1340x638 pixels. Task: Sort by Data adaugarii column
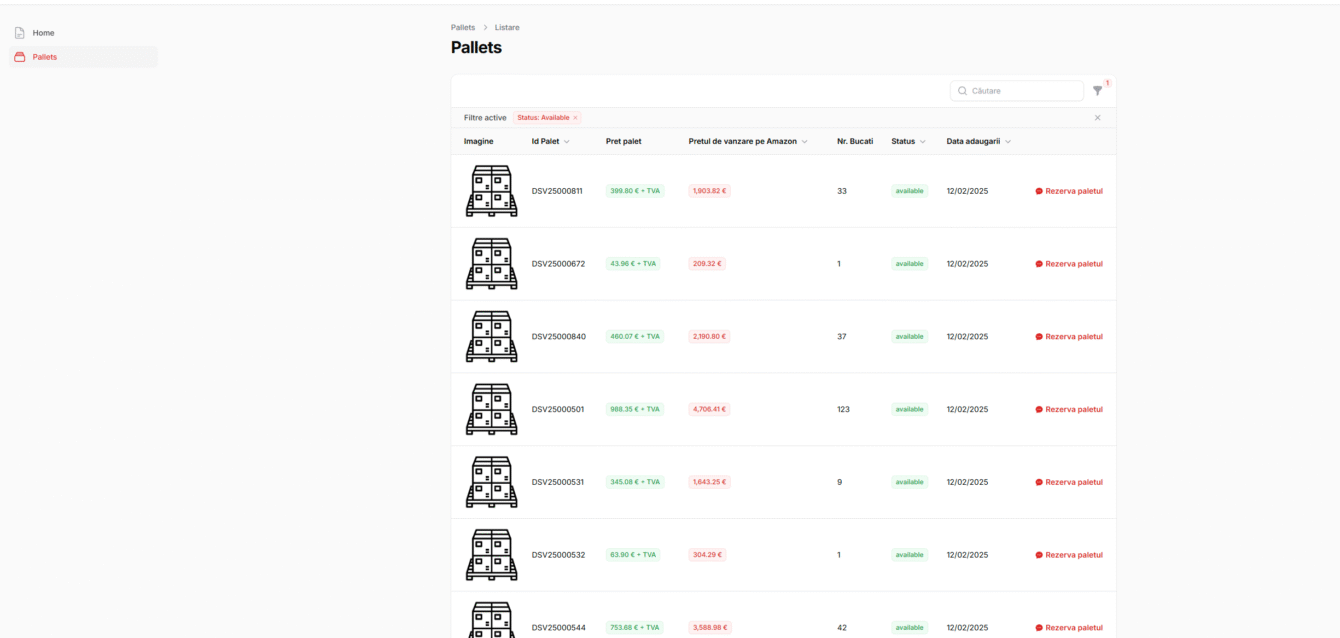point(978,141)
